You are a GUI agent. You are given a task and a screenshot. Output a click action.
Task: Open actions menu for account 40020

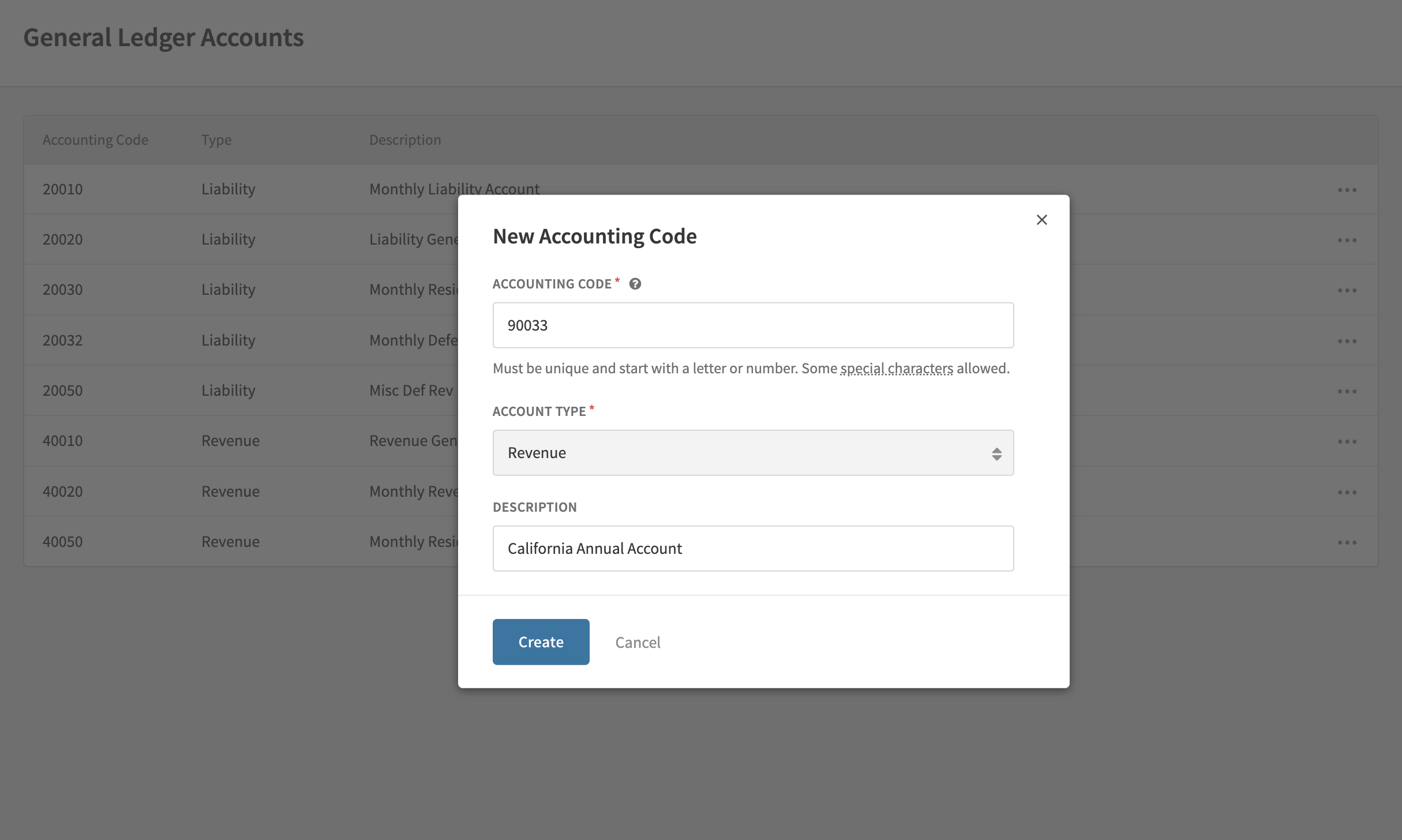1347,492
